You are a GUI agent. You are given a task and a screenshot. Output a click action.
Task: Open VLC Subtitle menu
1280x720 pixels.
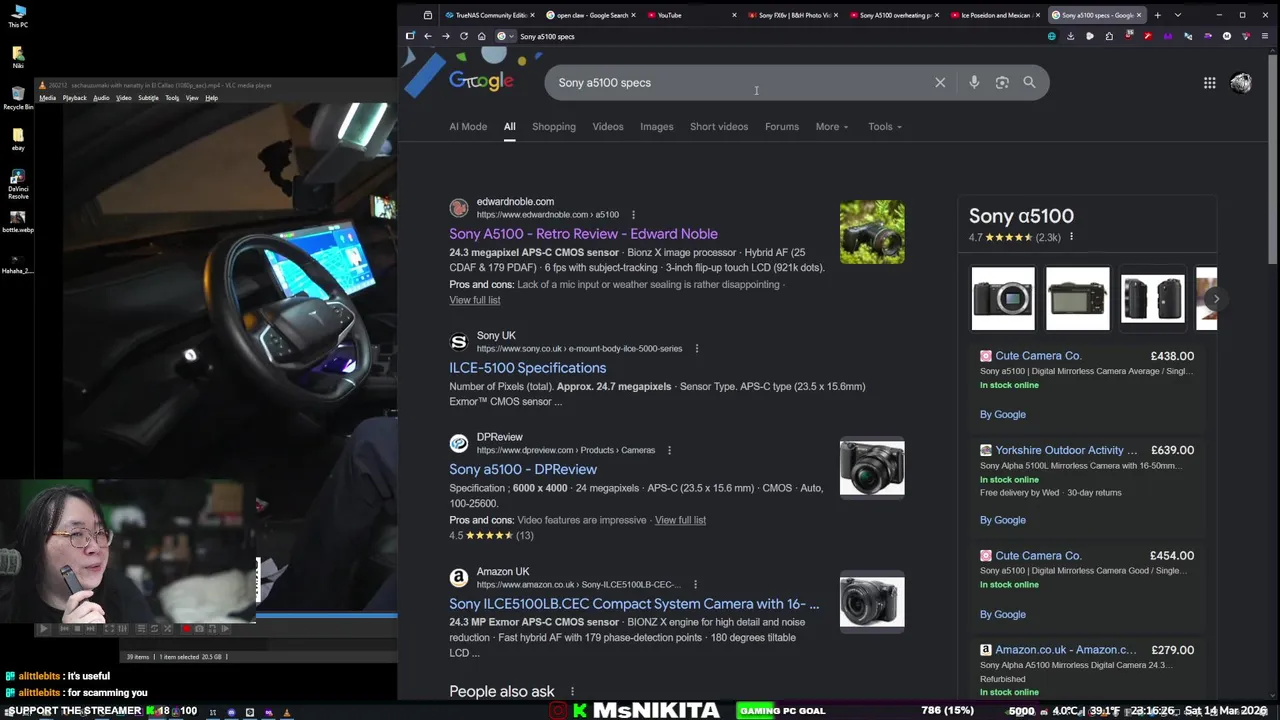148,98
